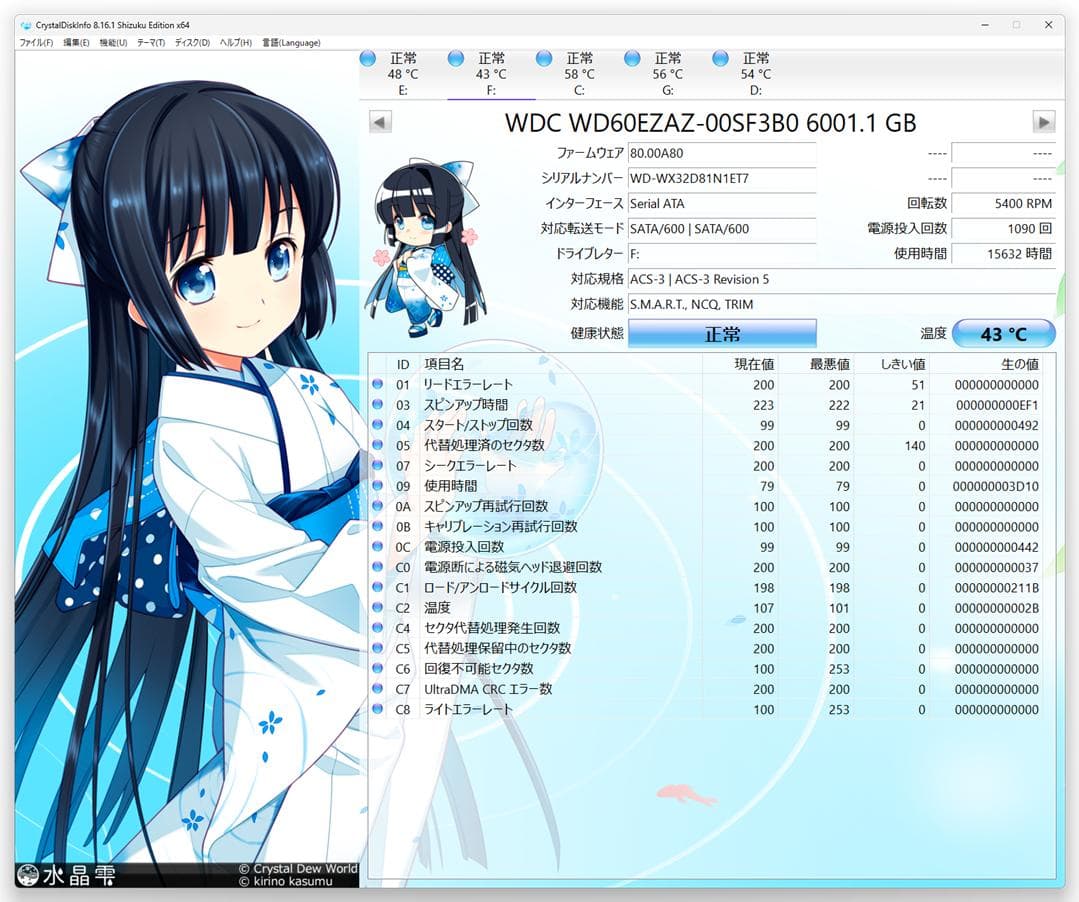Click the disk icon above drive G:
The width and height of the screenshot is (1079, 902).
[x=631, y=57]
